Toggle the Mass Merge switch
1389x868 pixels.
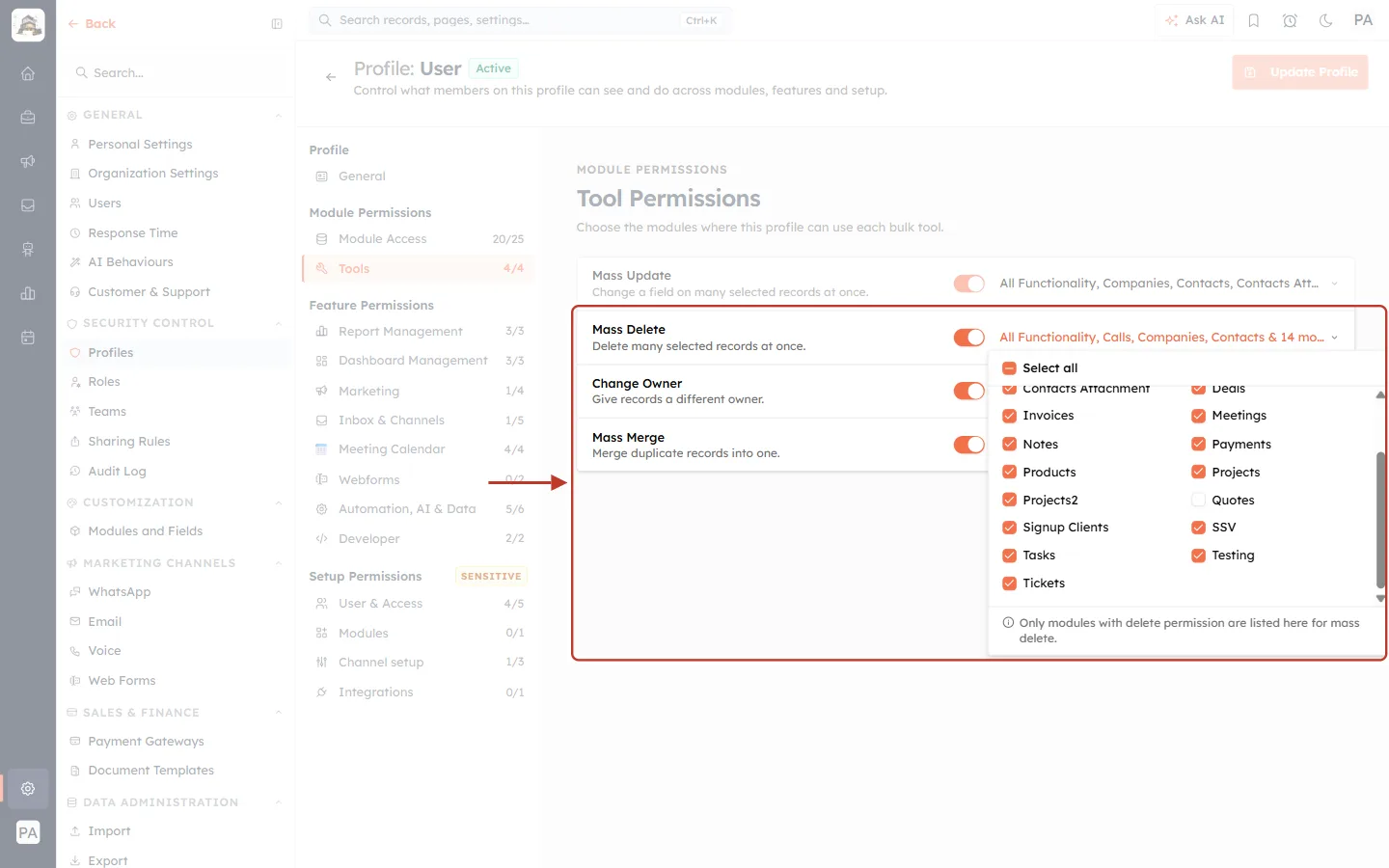tap(969, 445)
